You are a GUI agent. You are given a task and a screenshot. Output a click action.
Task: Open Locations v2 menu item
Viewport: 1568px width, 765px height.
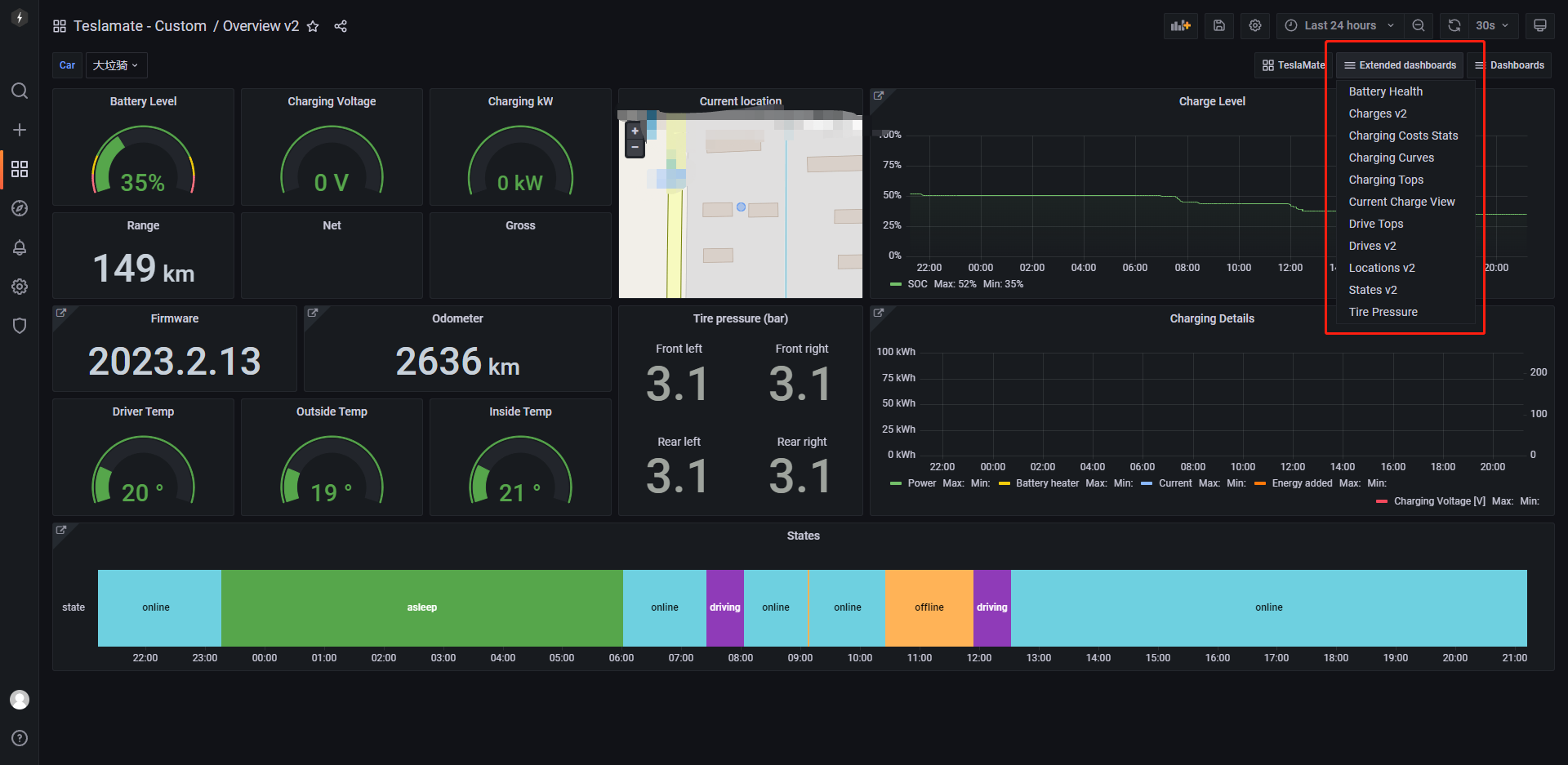coord(1381,268)
